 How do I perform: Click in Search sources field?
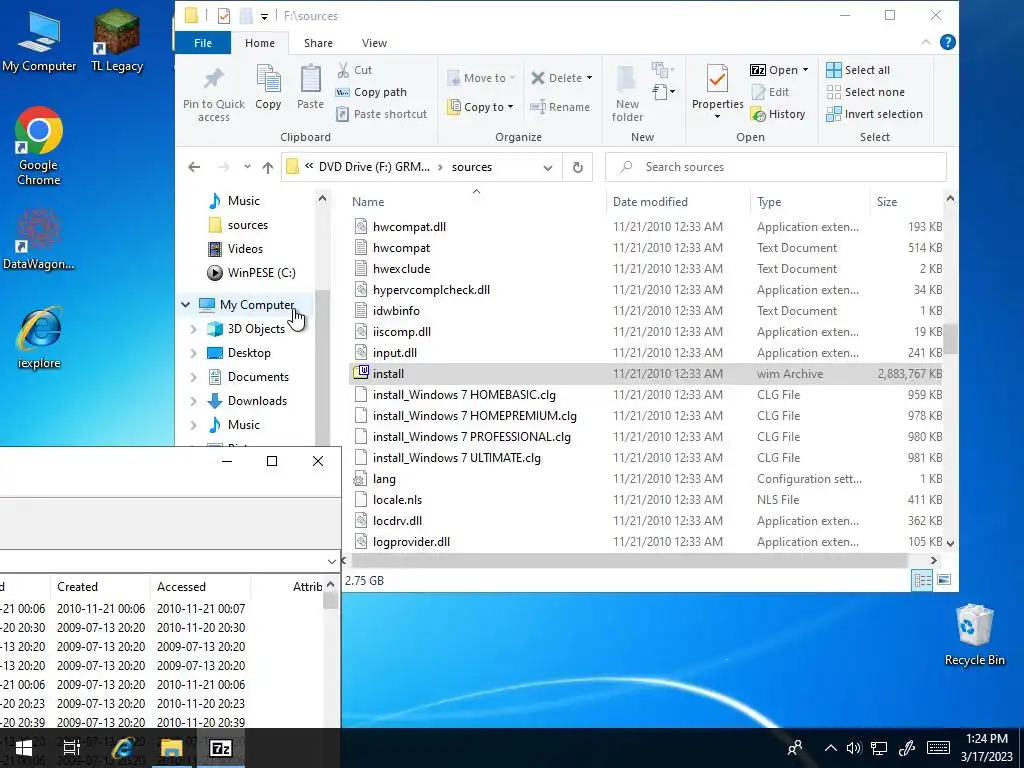click(776, 167)
